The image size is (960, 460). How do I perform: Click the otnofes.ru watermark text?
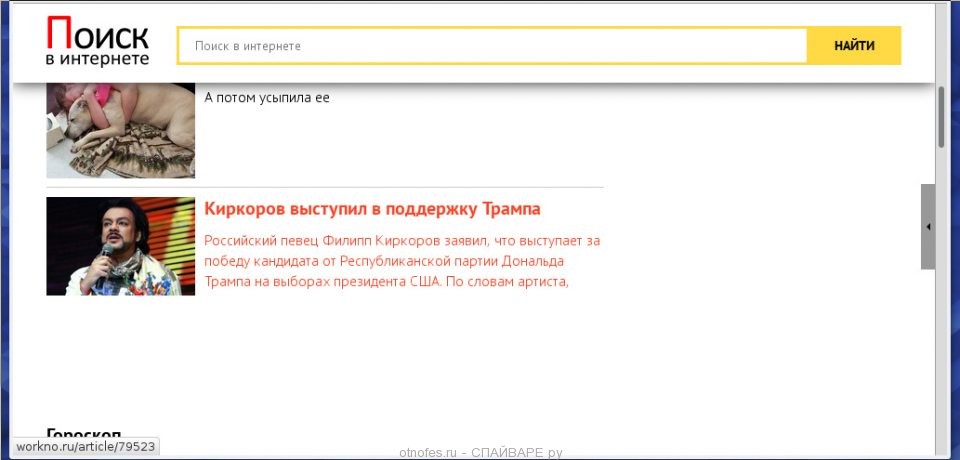429,453
